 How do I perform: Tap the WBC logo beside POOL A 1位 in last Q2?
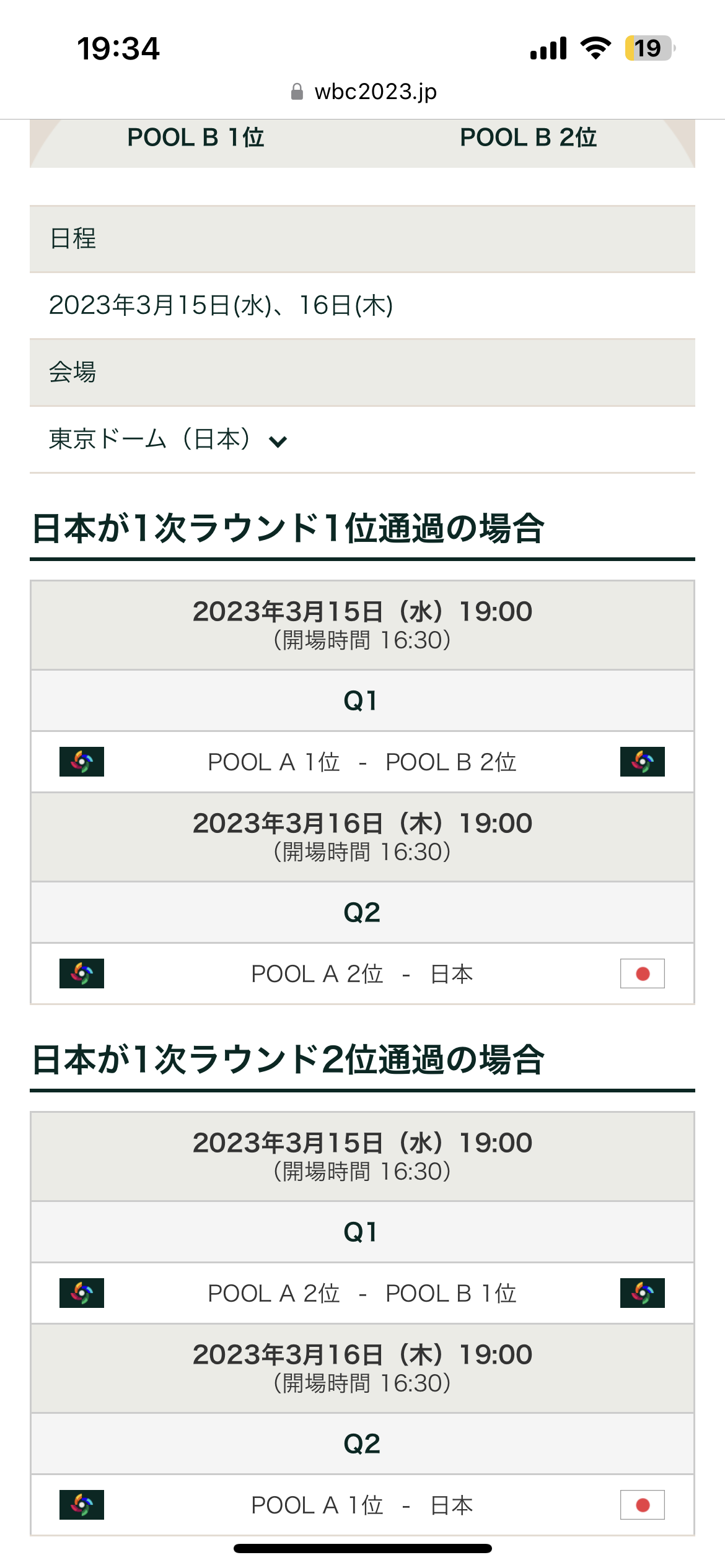[x=82, y=1505]
